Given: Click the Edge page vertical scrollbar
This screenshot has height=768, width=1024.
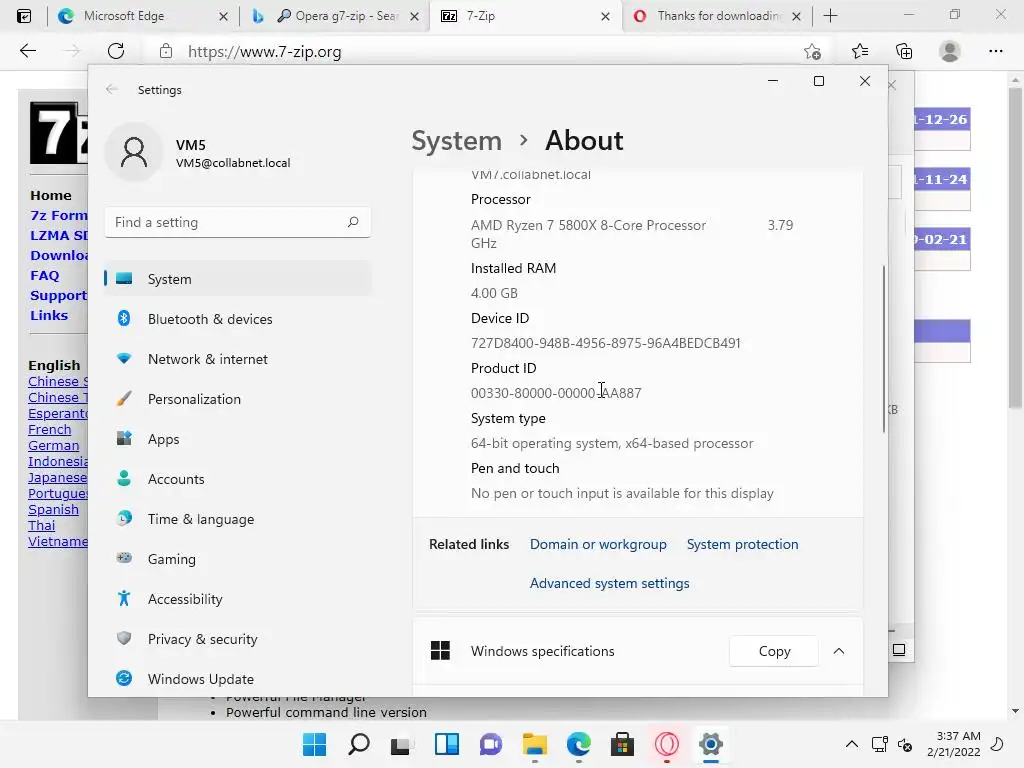Looking at the screenshot, I should coord(1015,248).
